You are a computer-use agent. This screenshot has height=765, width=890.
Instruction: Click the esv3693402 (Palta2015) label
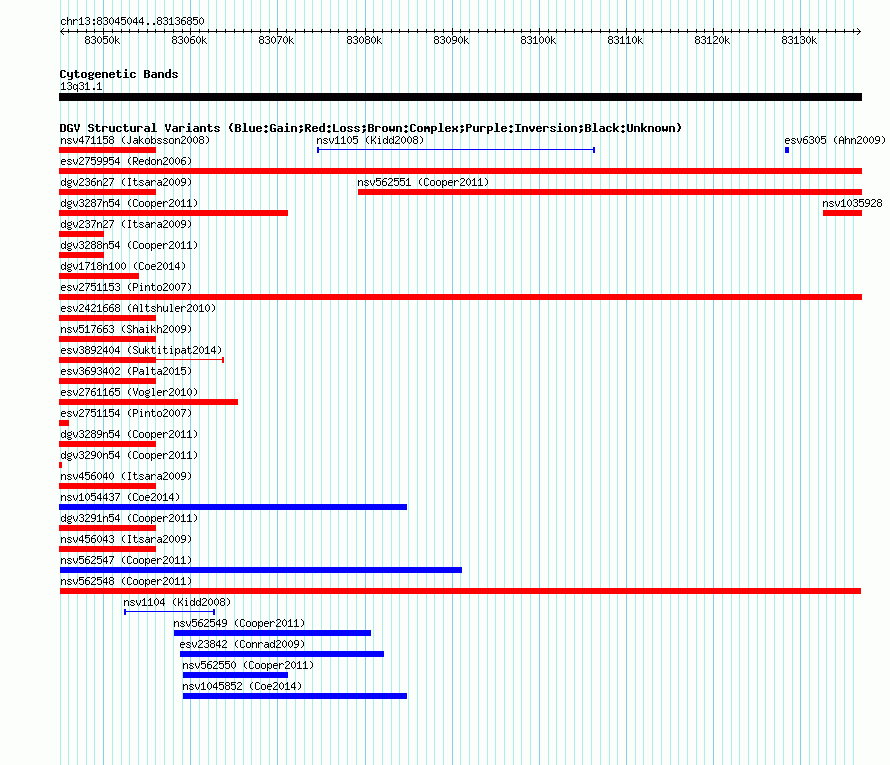click(x=126, y=371)
